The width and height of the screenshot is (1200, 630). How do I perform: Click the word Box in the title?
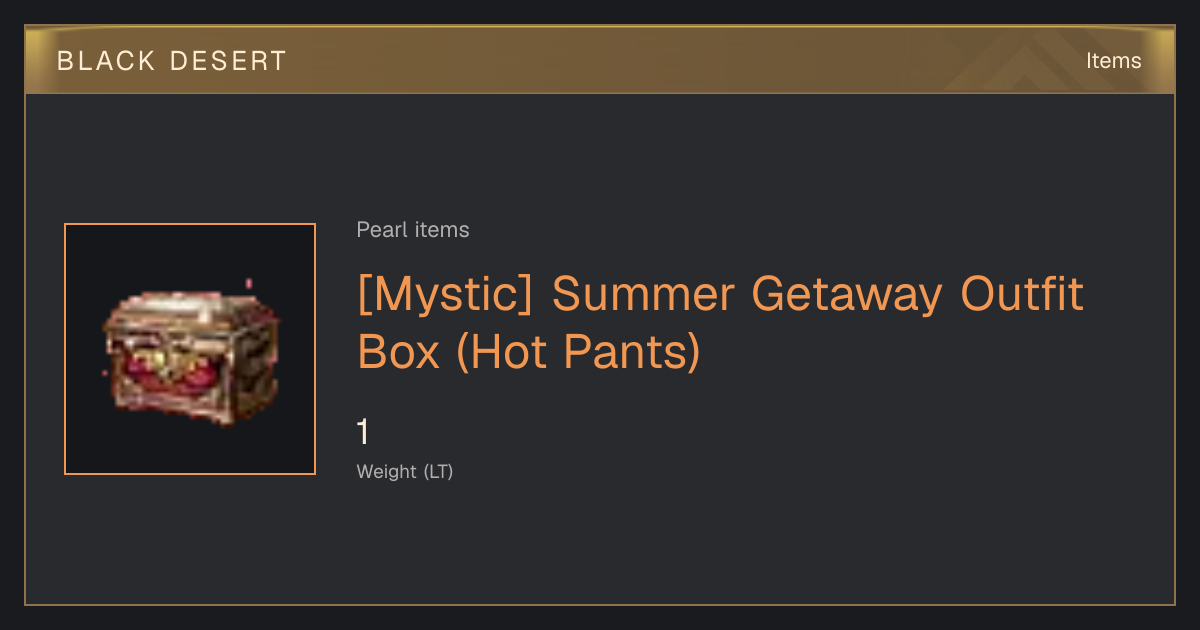coord(398,351)
